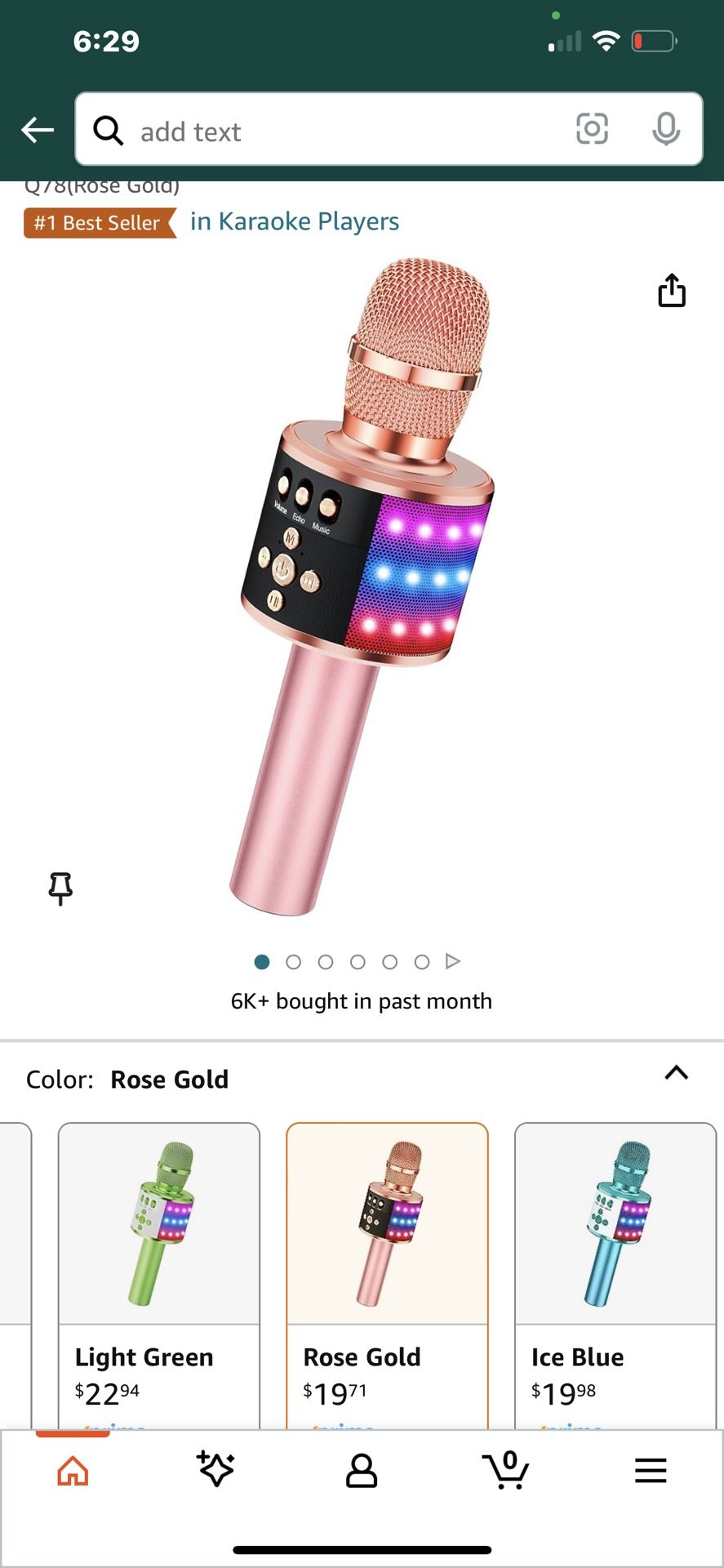Open the Home tab icon

(x=73, y=1471)
